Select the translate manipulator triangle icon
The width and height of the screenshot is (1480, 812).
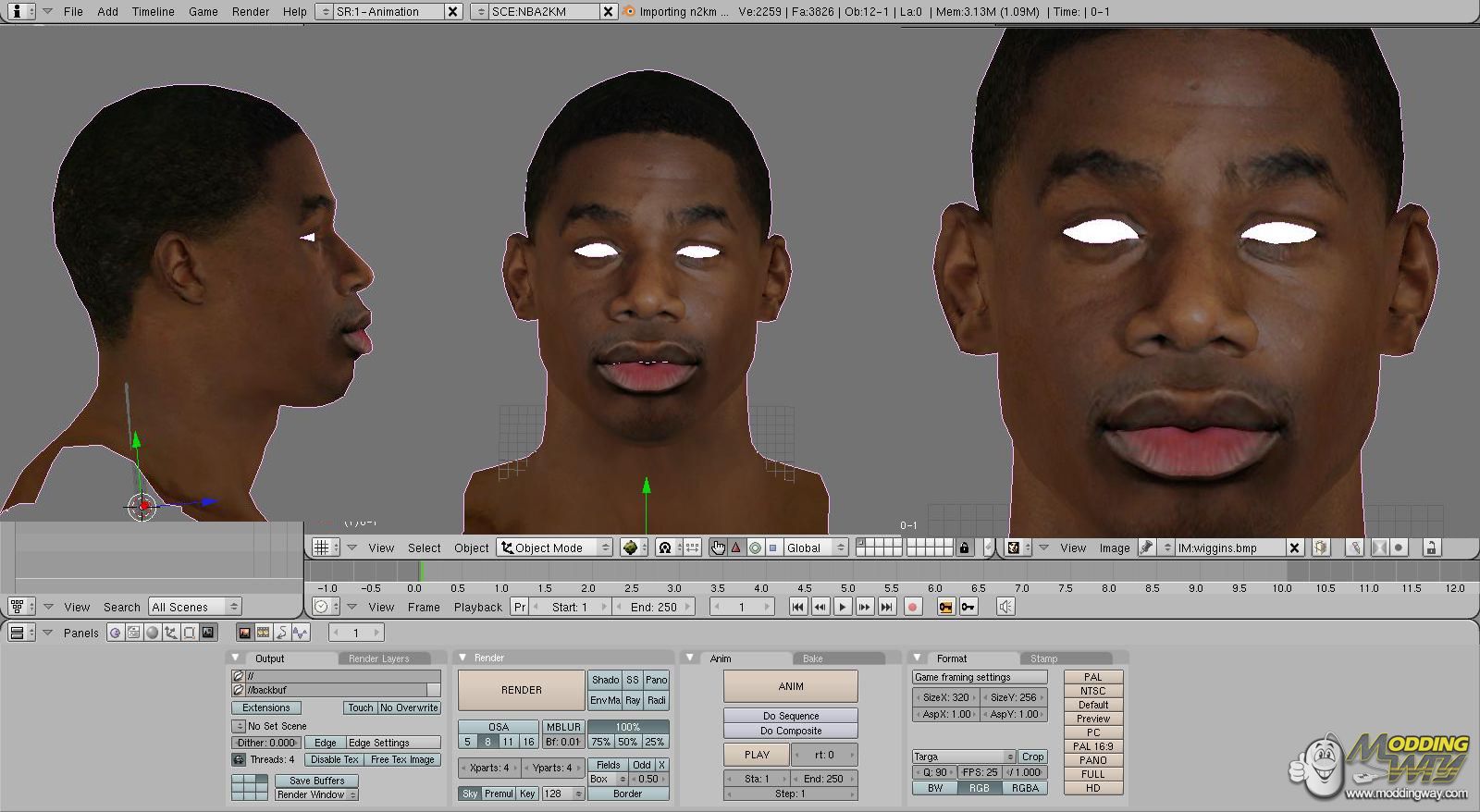(736, 547)
